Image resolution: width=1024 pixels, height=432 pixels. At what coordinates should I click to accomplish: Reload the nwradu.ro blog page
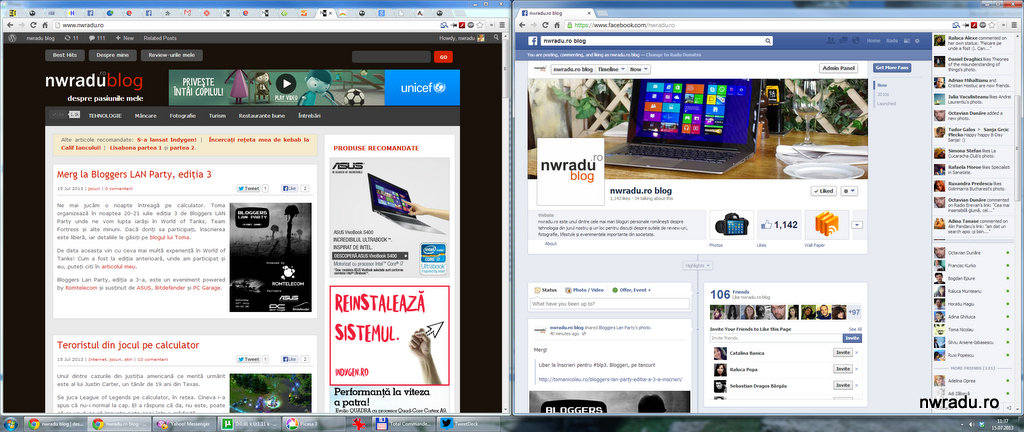(32, 25)
